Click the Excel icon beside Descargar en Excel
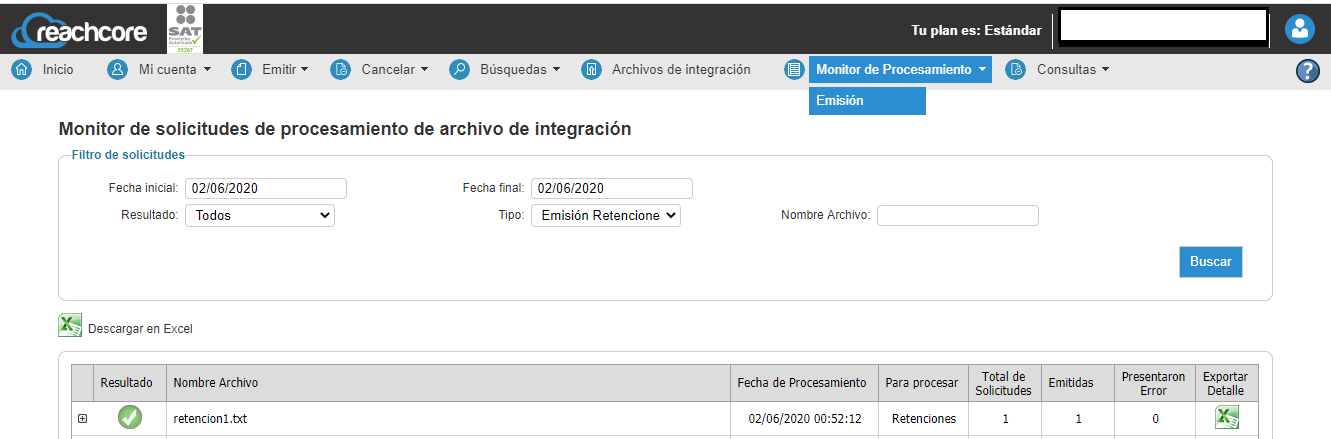Image resolution: width=1331 pixels, height=439 pixels. [x=70, y=326]
